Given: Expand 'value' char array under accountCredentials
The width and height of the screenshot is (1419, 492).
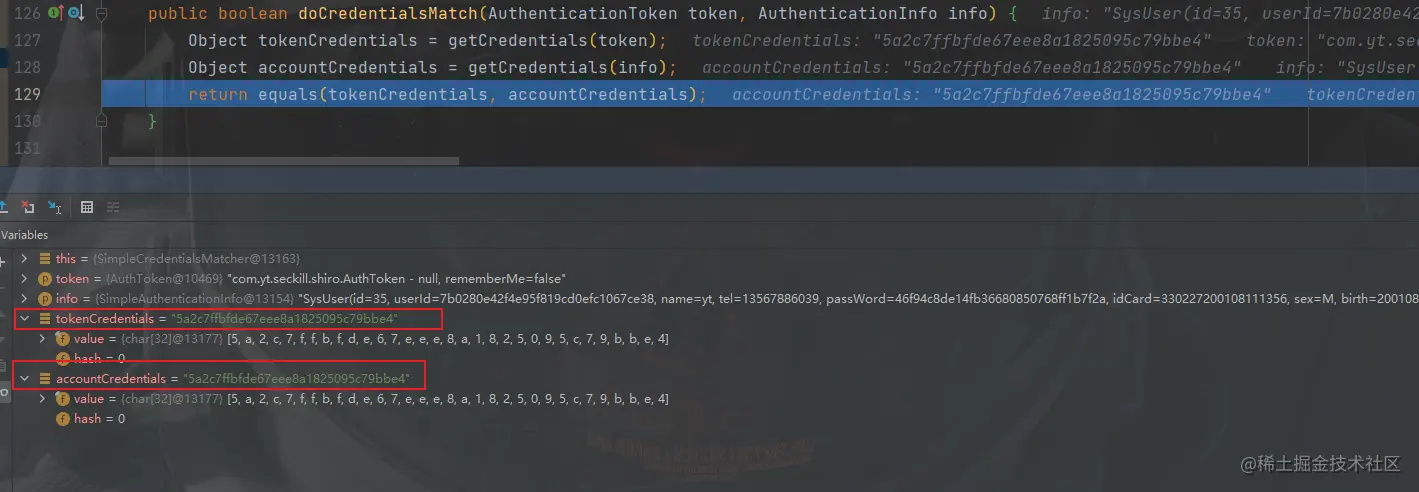Looking at the screenshot, I should click(43, 399).
